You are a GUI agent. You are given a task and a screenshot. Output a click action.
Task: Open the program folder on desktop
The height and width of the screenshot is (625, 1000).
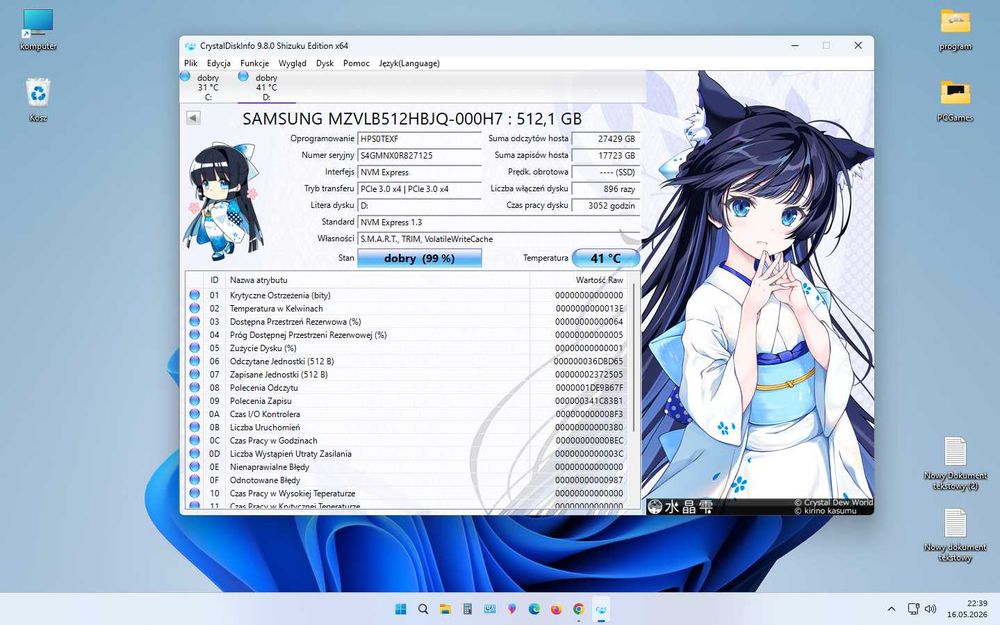955,30
